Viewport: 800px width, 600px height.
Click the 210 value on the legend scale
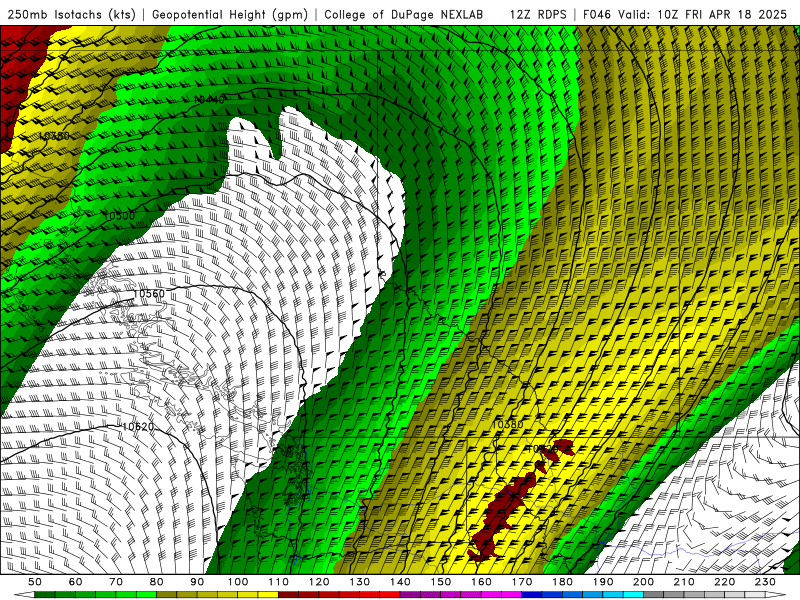684,582
